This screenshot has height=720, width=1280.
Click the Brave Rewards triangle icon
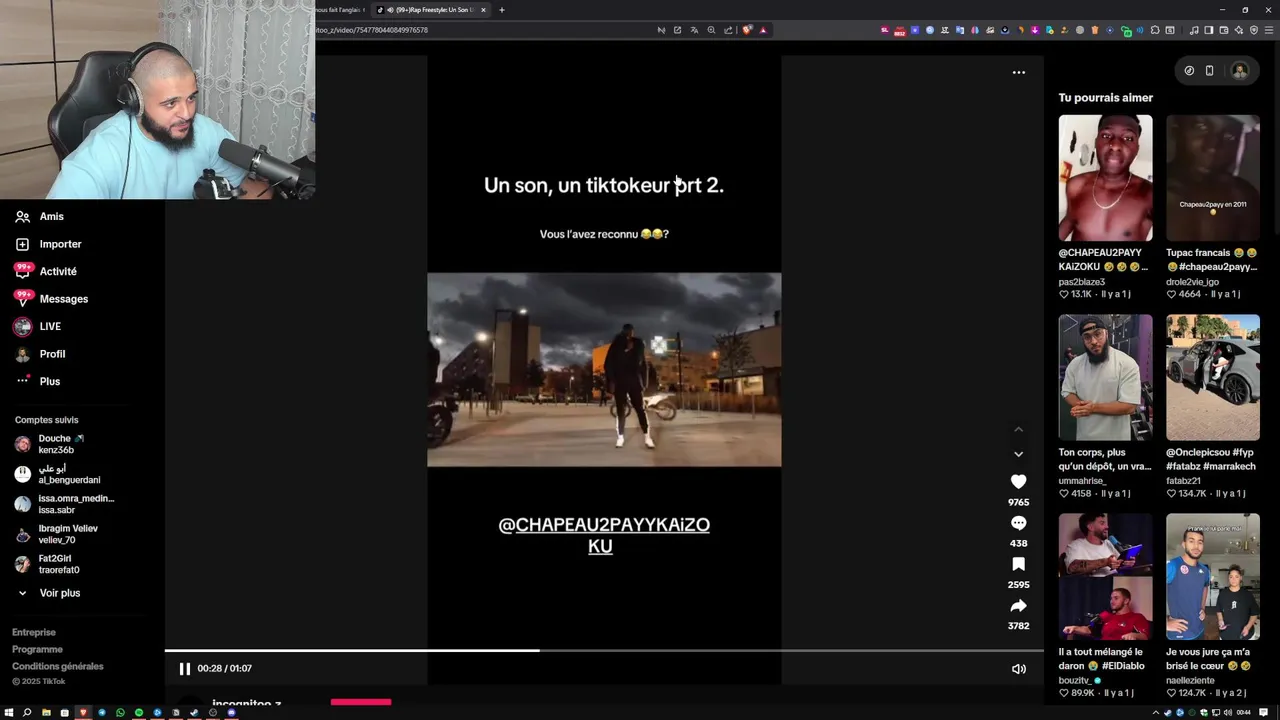(763, 30)
